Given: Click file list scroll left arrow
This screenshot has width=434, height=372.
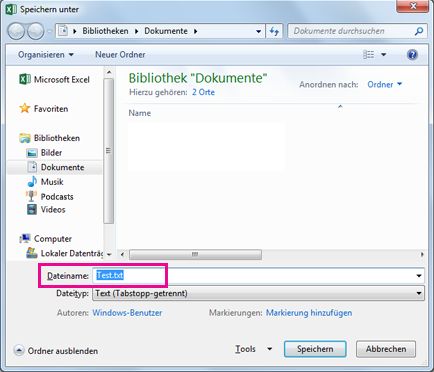Looking at the screenshot, I should tap(122, 254).
